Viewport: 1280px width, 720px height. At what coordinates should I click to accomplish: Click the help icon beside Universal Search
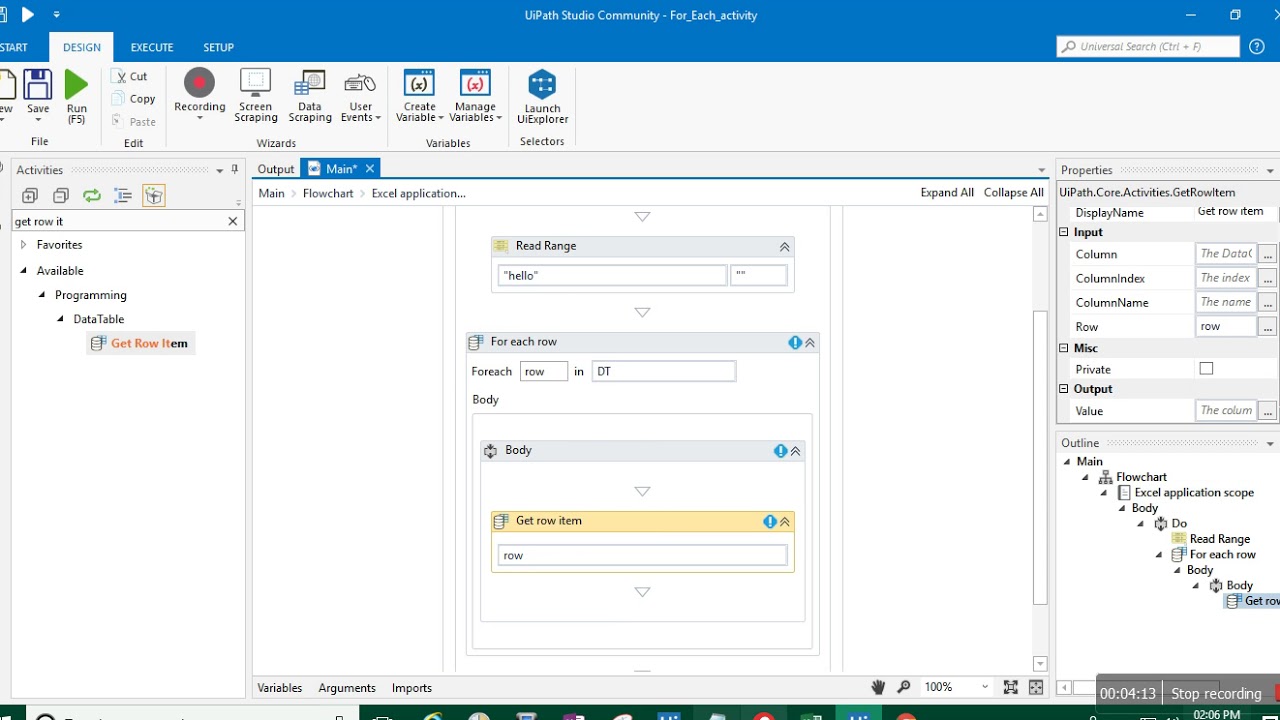click(x=1257, y=47)
